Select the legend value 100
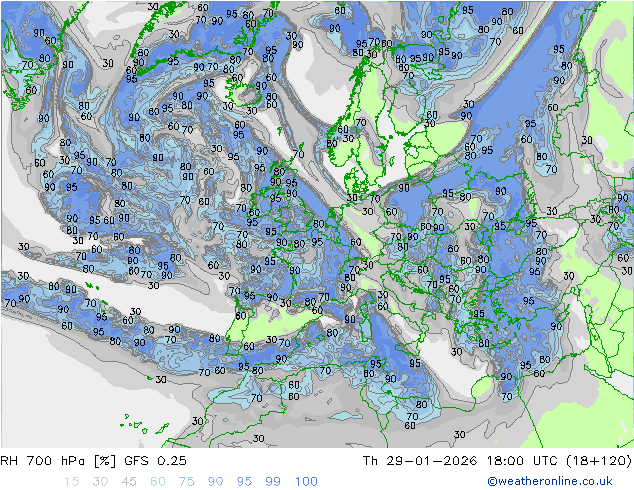Screen dimensions: 634x490 pos(306,482)
